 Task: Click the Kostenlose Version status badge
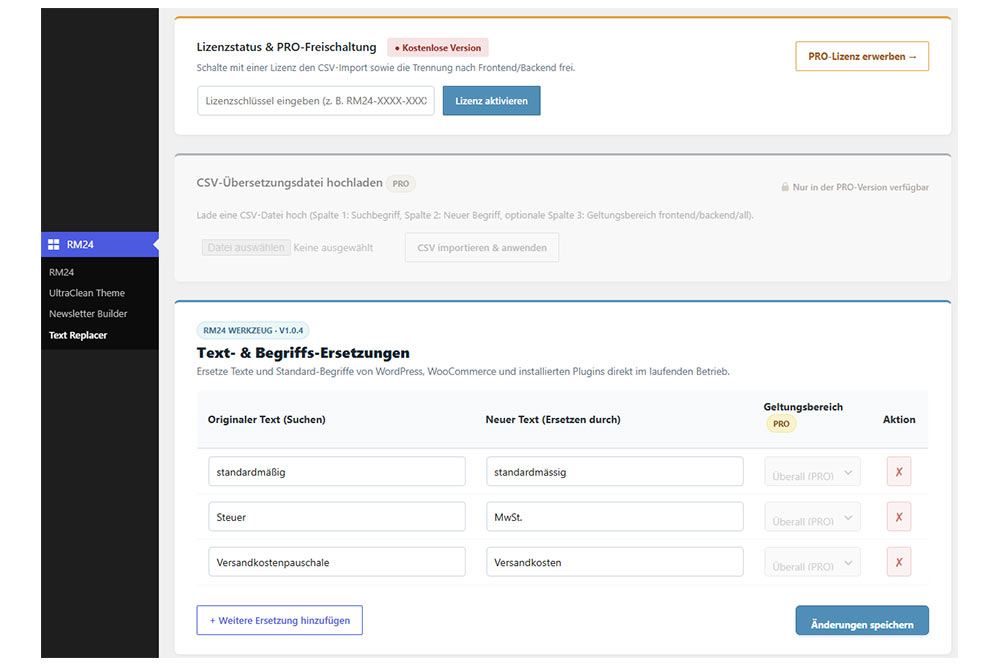438,48
